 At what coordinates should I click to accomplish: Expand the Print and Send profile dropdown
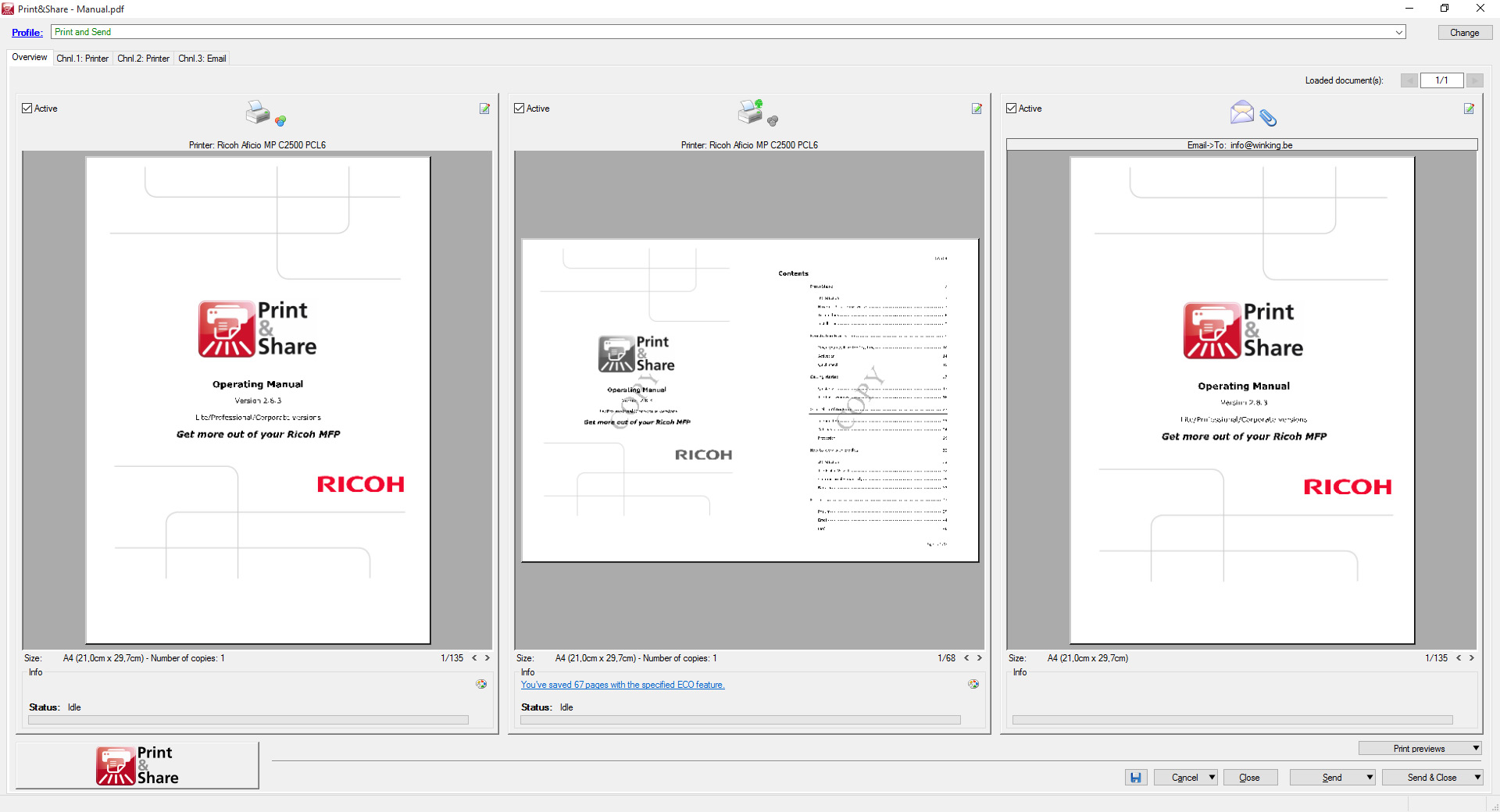pos(1399,32)
